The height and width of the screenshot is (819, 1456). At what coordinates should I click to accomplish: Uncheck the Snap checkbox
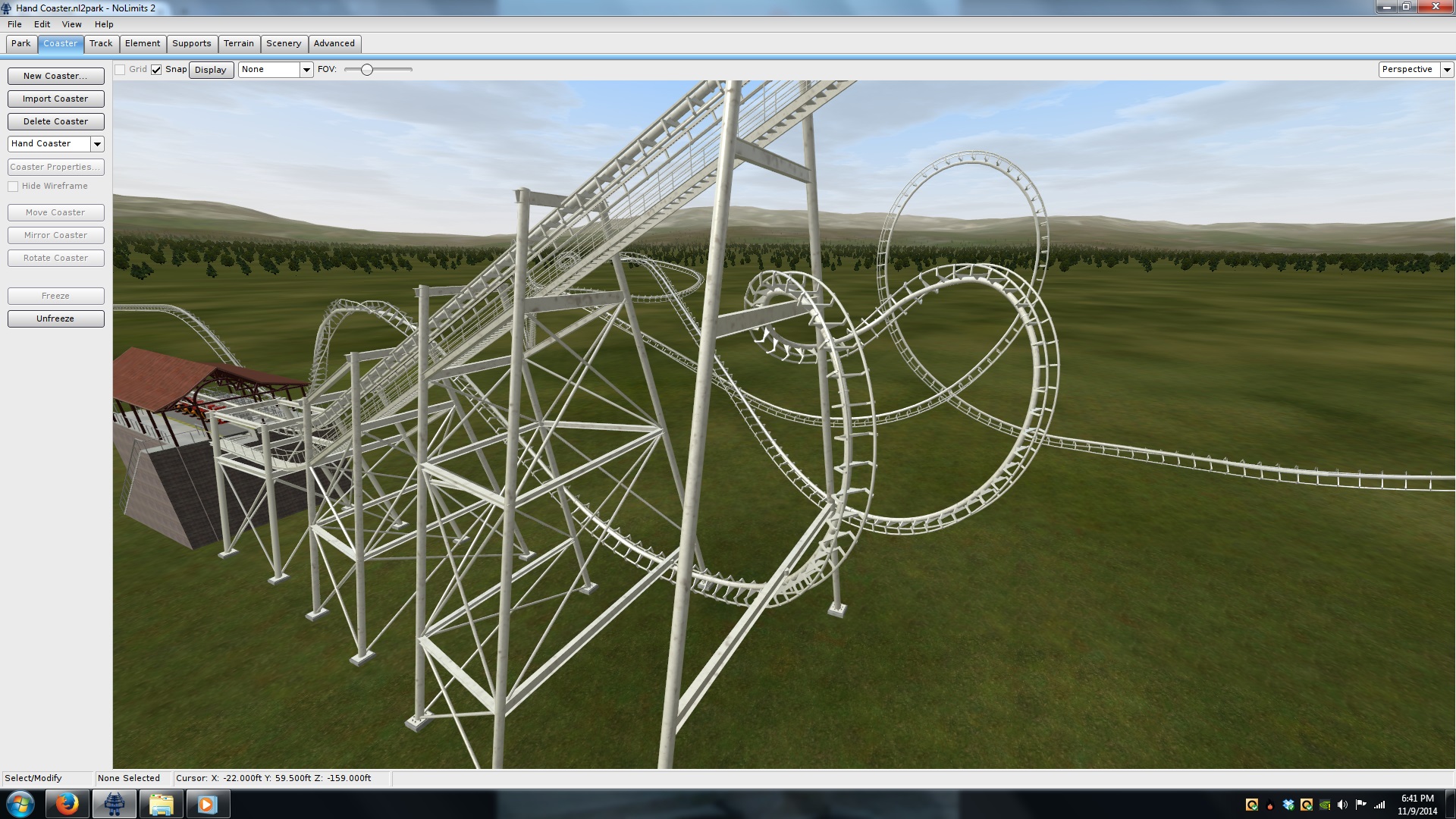point(156,70)
